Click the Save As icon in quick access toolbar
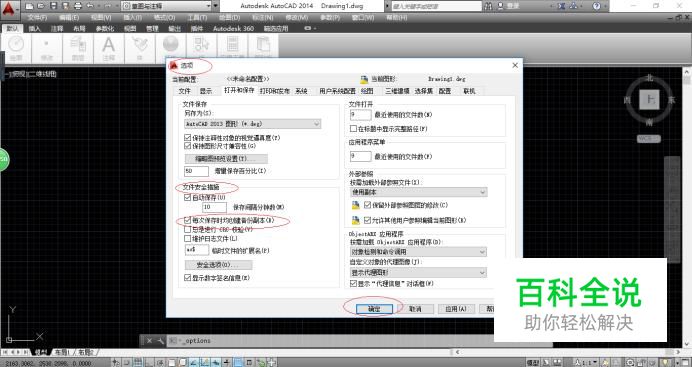This screenshot has width=692, height=367. pos(65,6)
